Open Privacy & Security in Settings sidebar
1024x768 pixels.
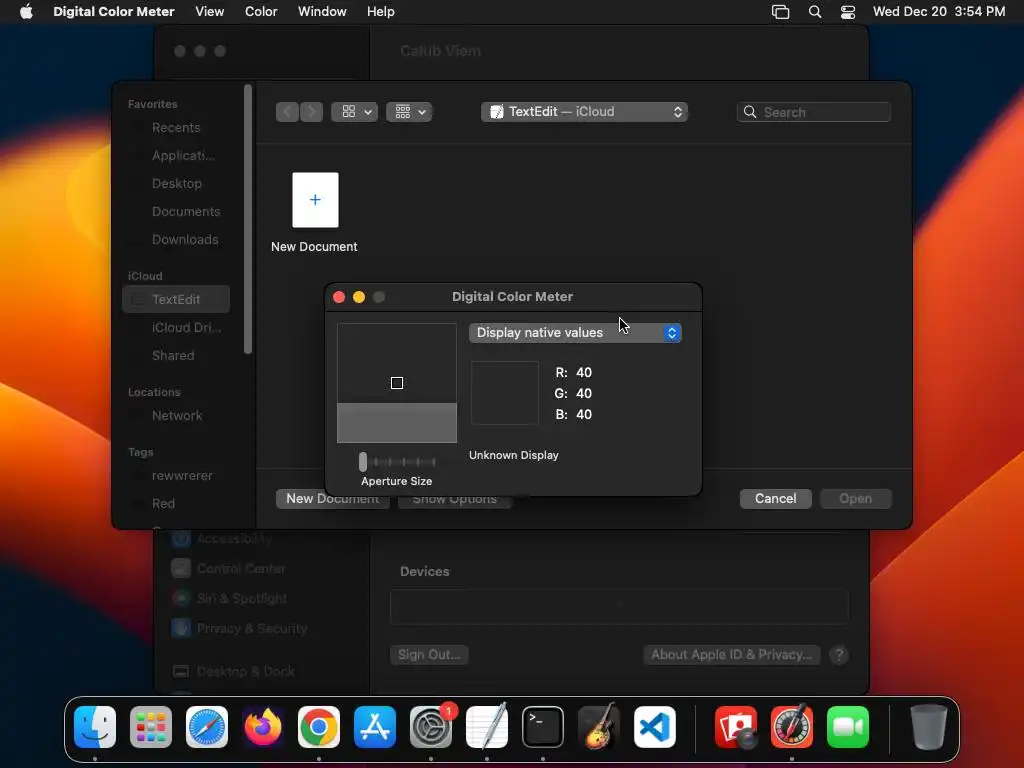click(x=240, y=628)
